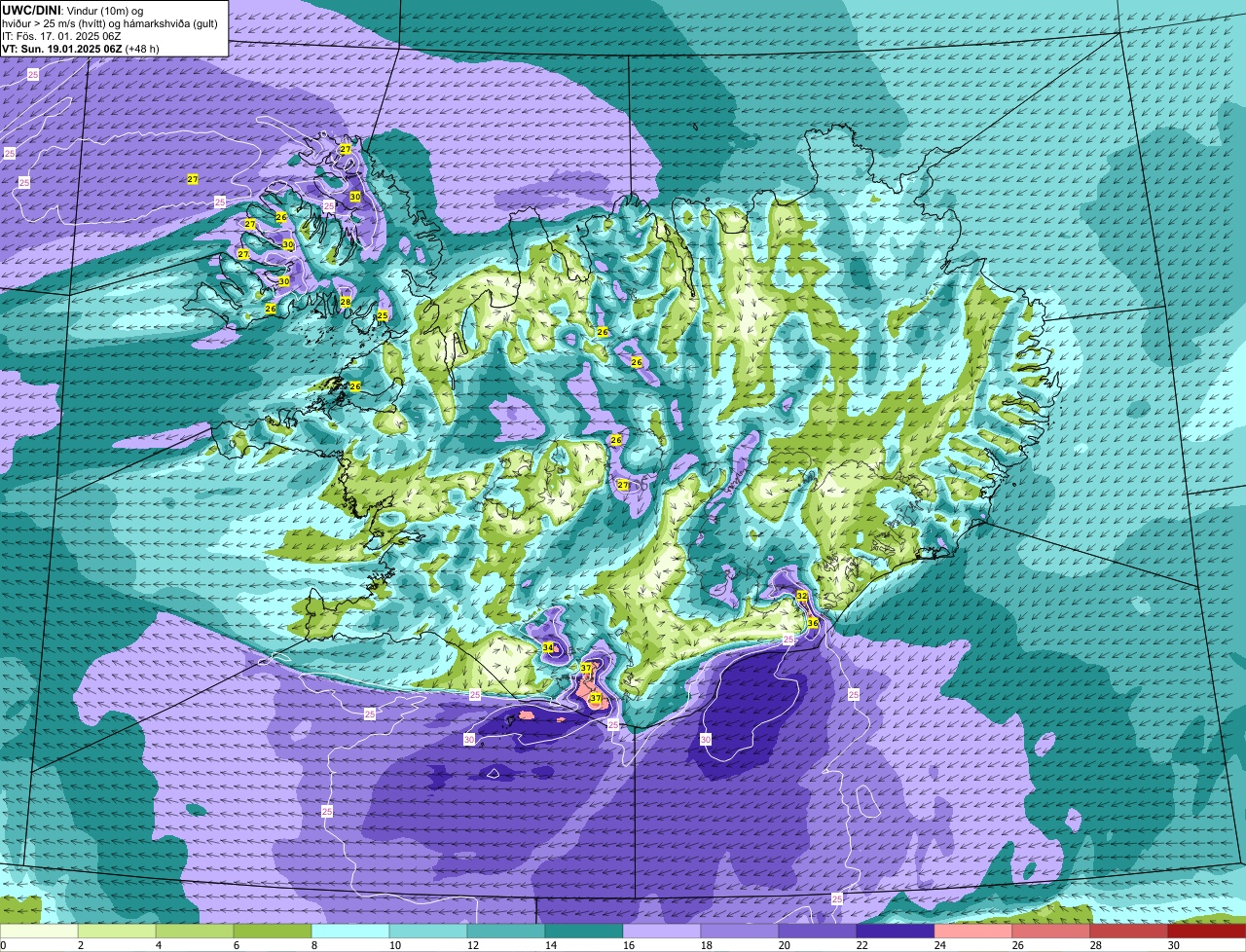Image resolution: width=1246 pixels, height=952 pixels.
Task: Click the light cyan 8–10 m/s legend swatch
Action: (350, 931)
